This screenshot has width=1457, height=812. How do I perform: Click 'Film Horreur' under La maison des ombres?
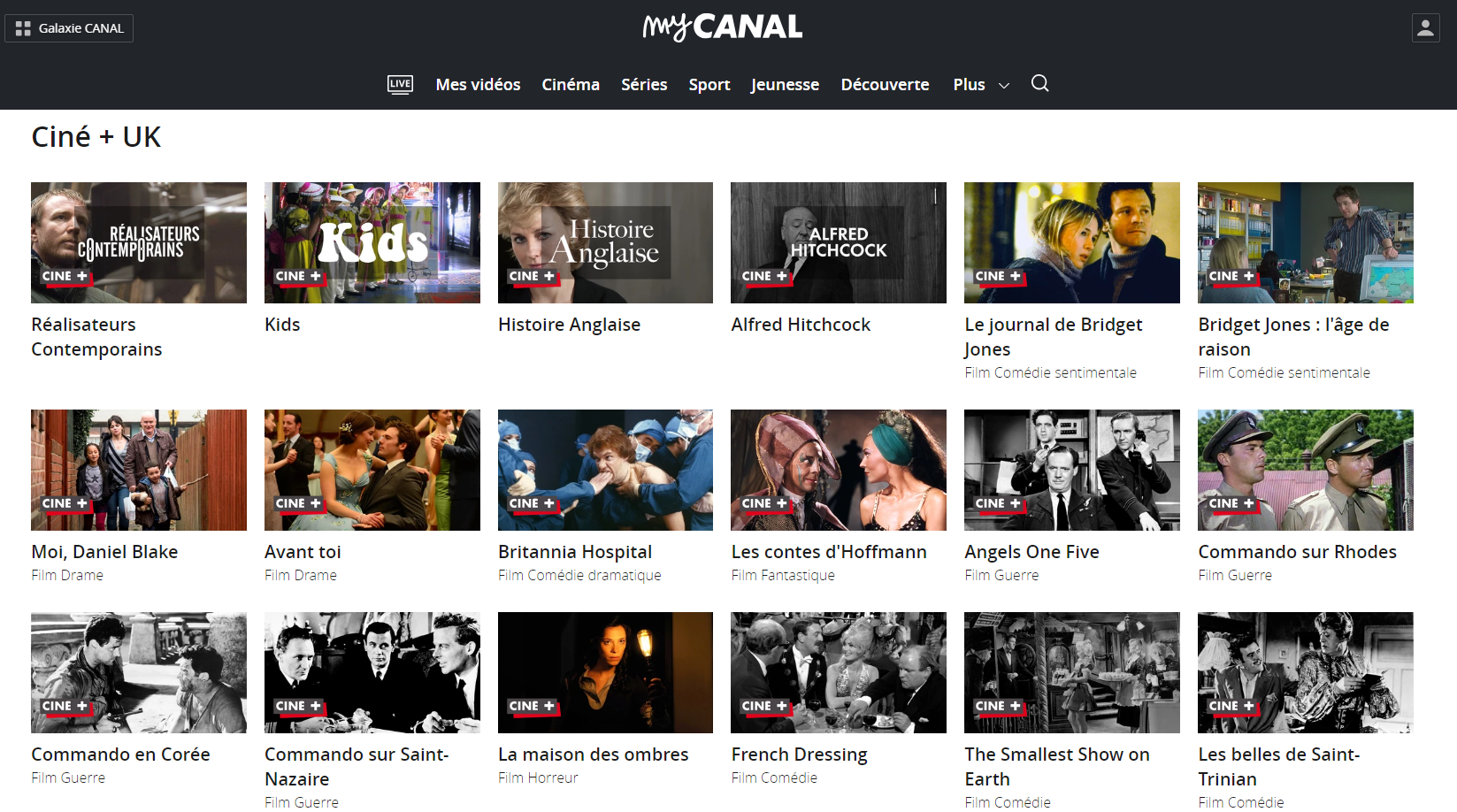538,778
